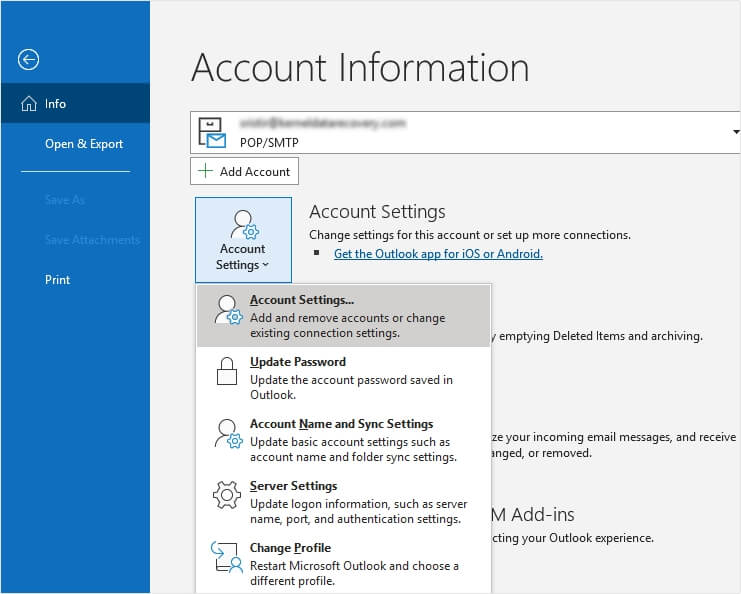Choose Account Settings... from the dropdown menu
The width and height of the screenshot is (741, 594).
click(344, 316)
